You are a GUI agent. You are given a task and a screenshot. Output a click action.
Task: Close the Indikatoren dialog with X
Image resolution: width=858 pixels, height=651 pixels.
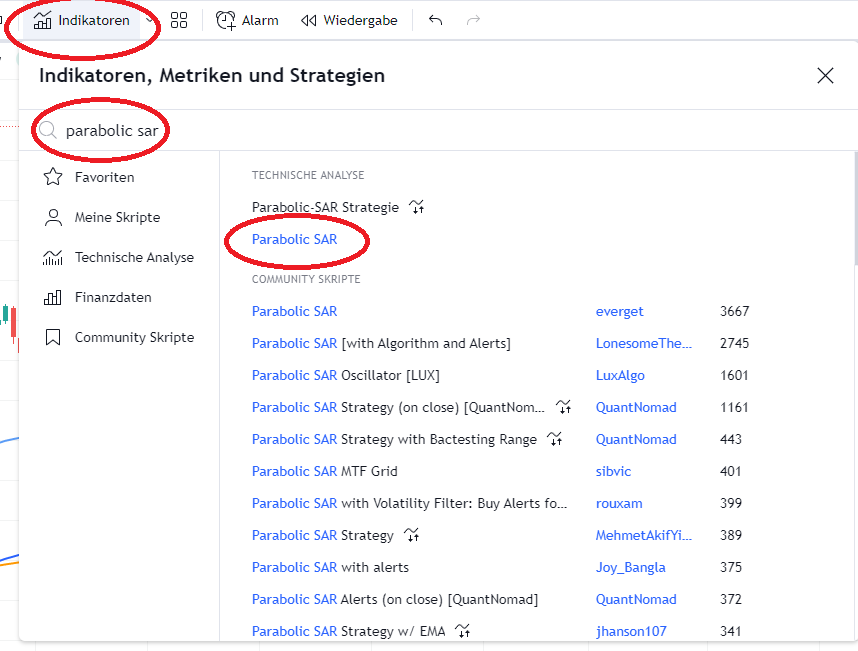click(x=825, y=76)
